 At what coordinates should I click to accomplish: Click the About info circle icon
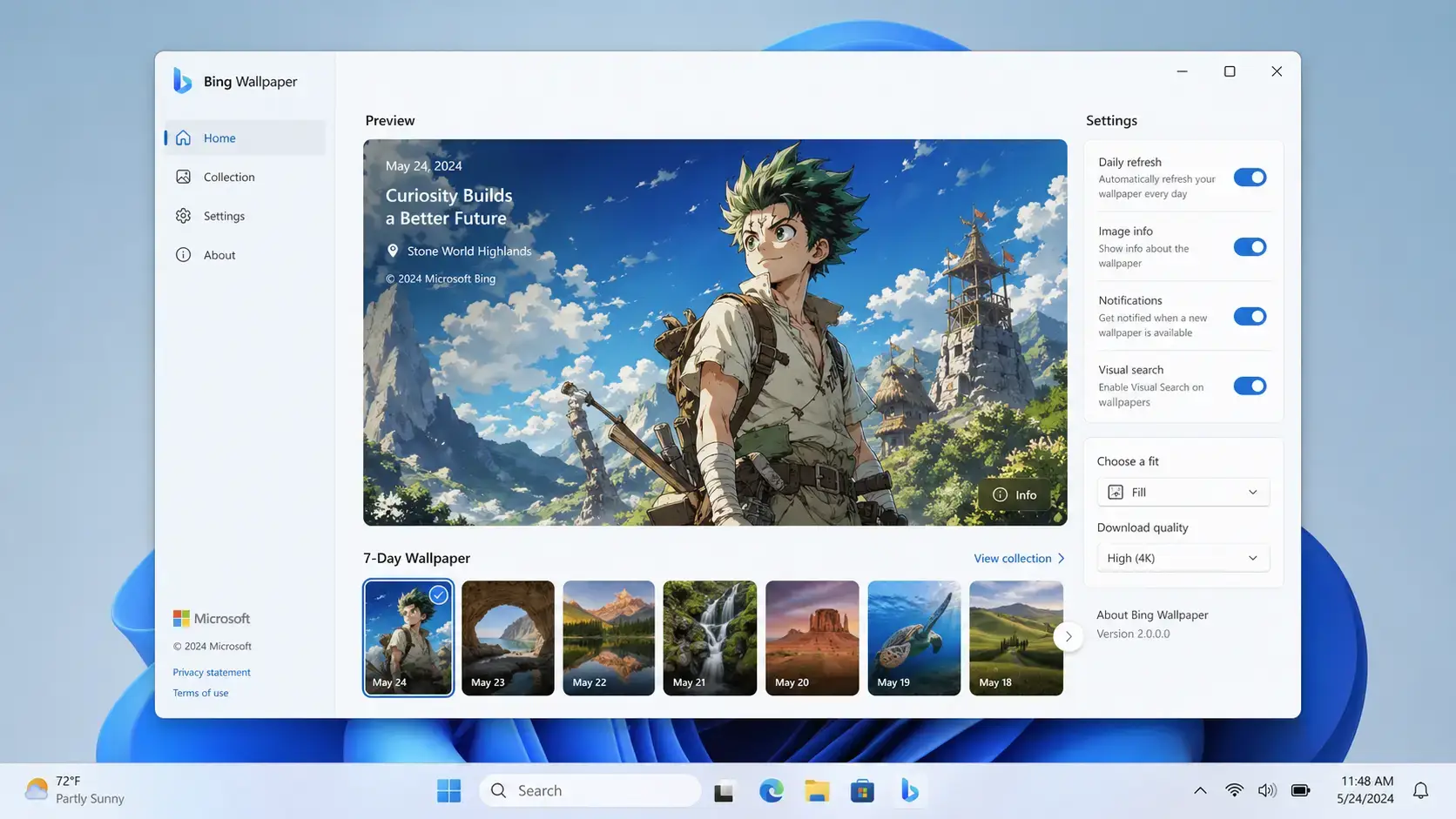183,255
